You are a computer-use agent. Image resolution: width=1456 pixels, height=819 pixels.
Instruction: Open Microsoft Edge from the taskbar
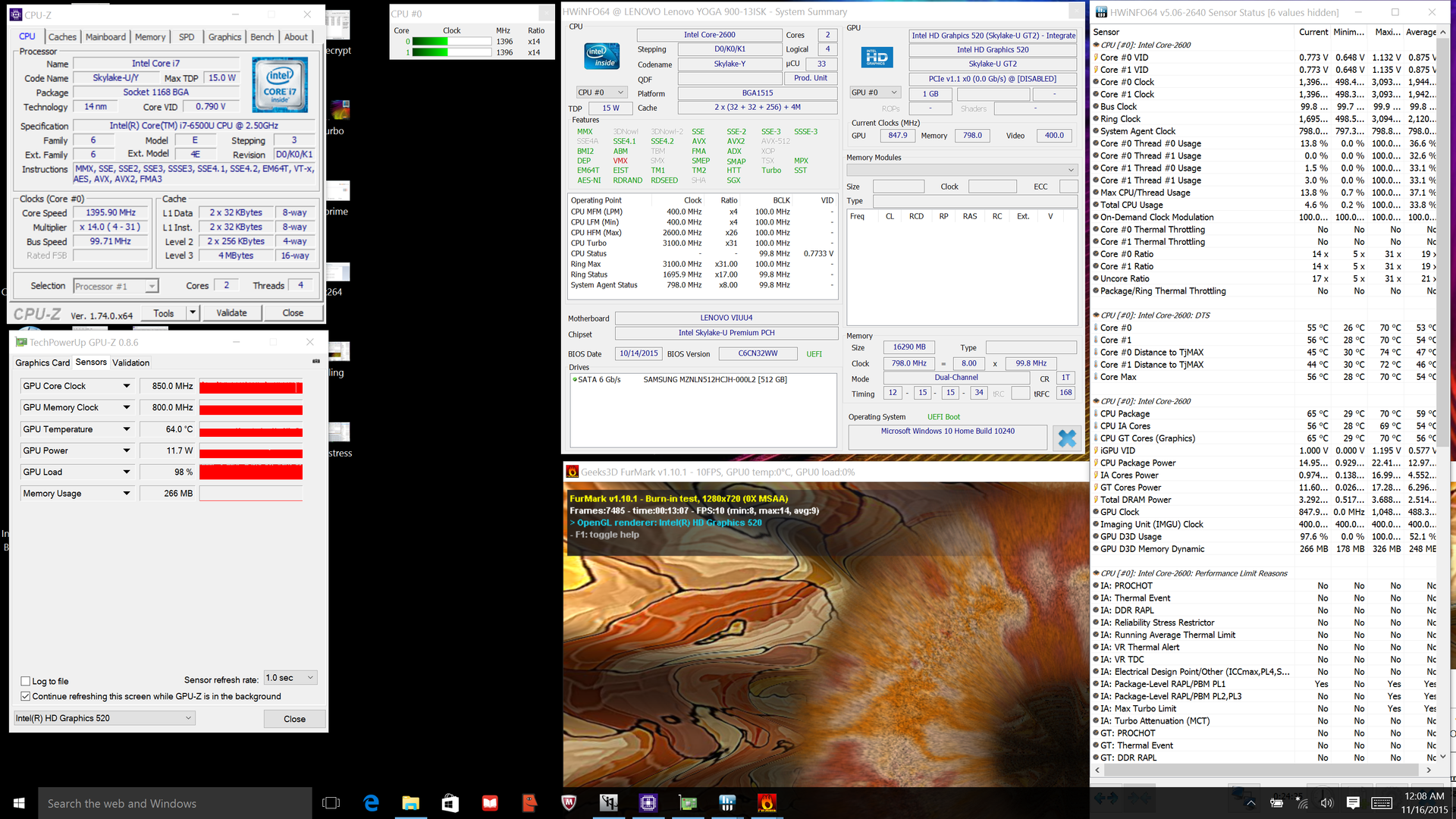pos(371,803)
